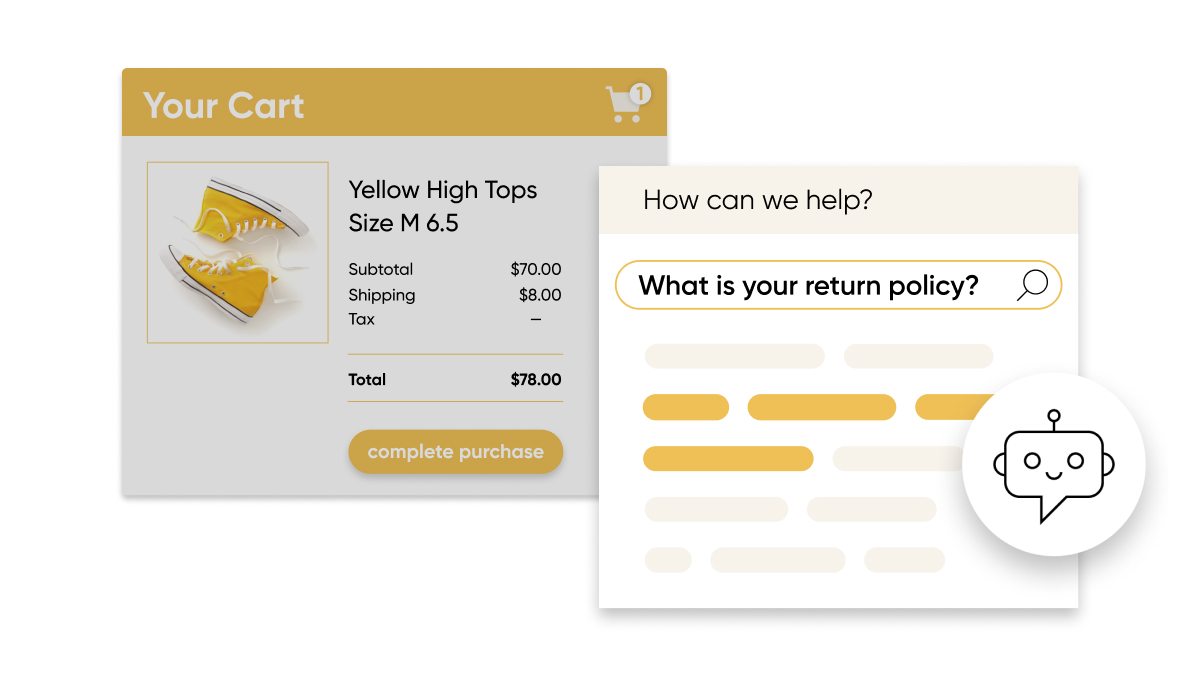Click the Yellow High Tops product name
The height and width of the screenshot is (675, 1200).
click(442, 190)
